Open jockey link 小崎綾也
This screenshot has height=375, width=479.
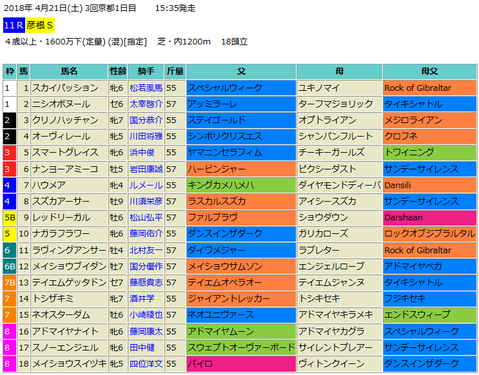point(146,315)
